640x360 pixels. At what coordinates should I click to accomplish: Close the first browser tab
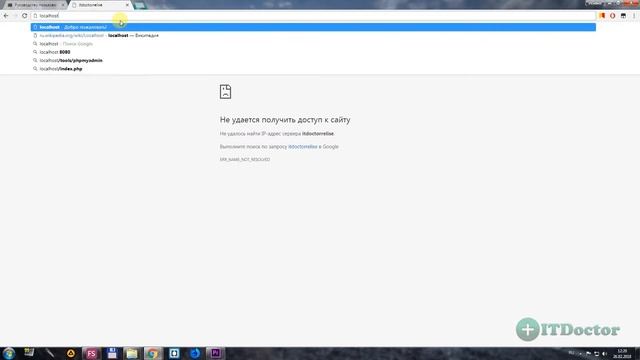pos(63,5)
